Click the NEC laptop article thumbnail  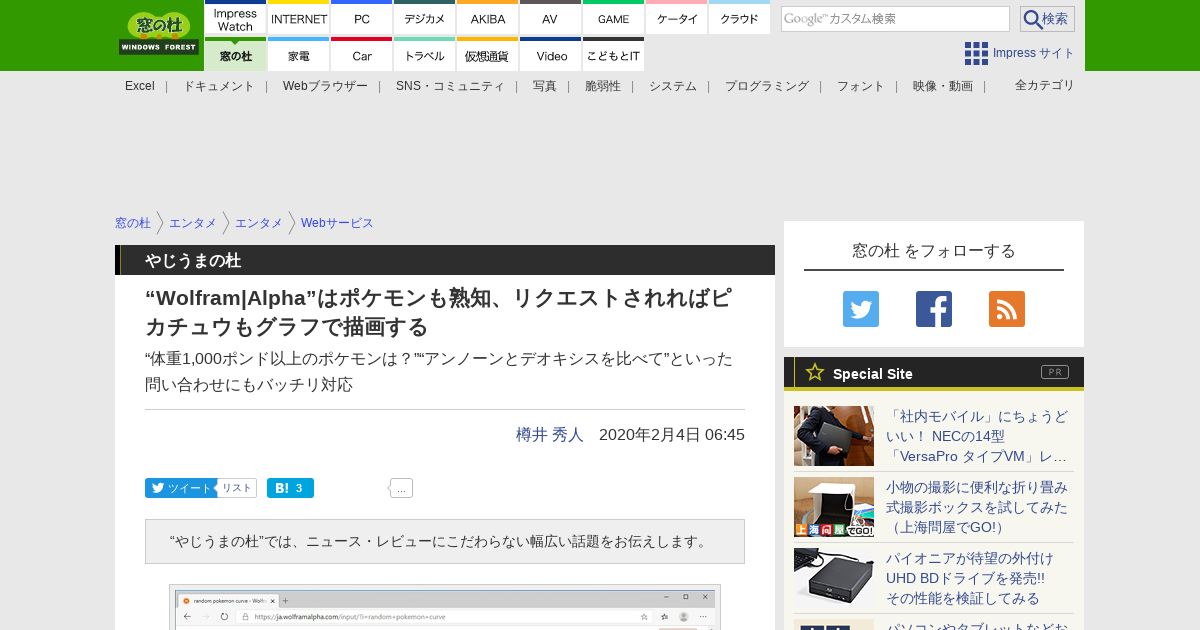(834, 436)
